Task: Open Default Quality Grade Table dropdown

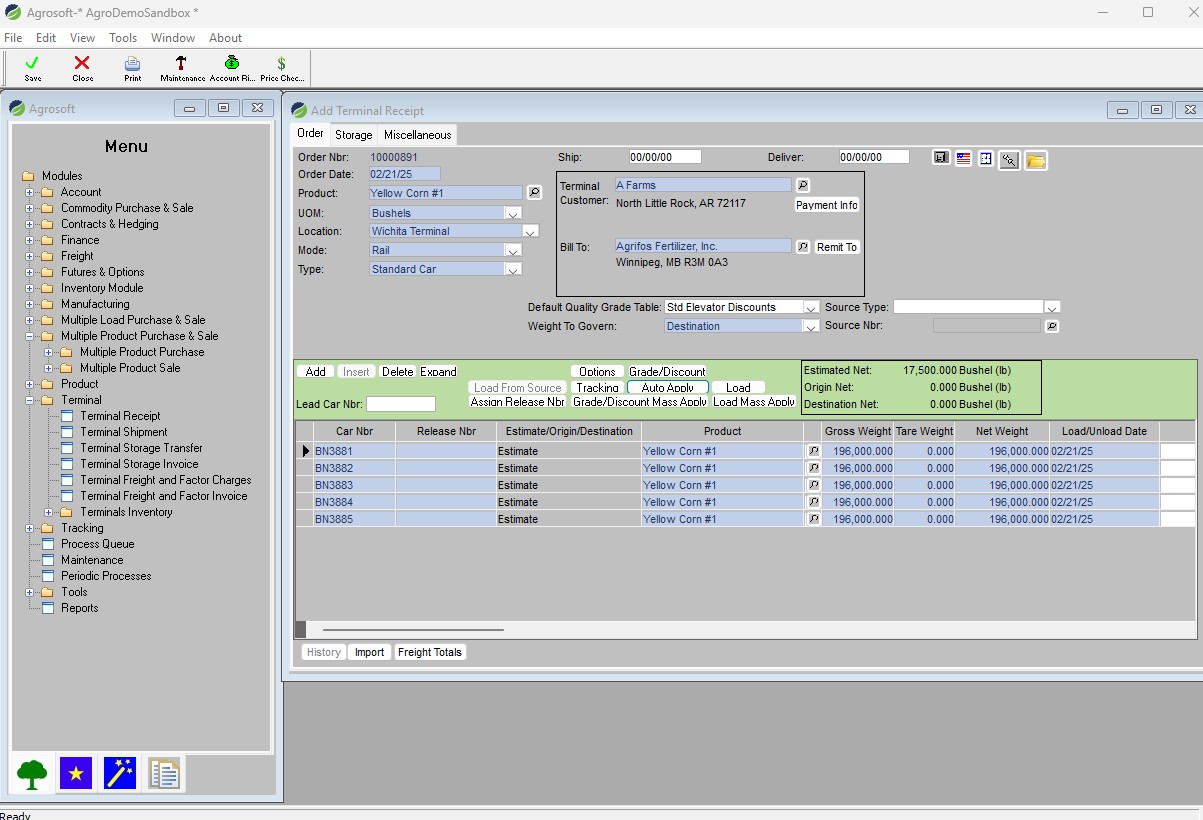Action: pos(811,307)
